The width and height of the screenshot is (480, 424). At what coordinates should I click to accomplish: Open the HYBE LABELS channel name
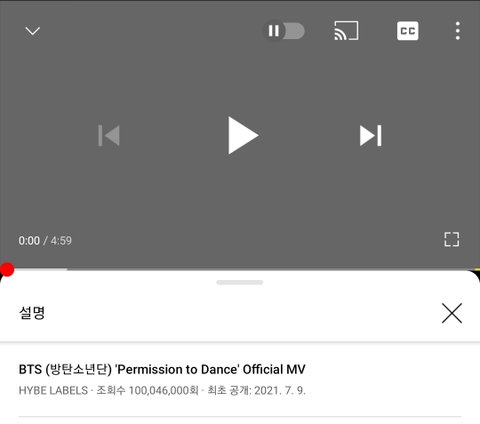tap(53, 390)
